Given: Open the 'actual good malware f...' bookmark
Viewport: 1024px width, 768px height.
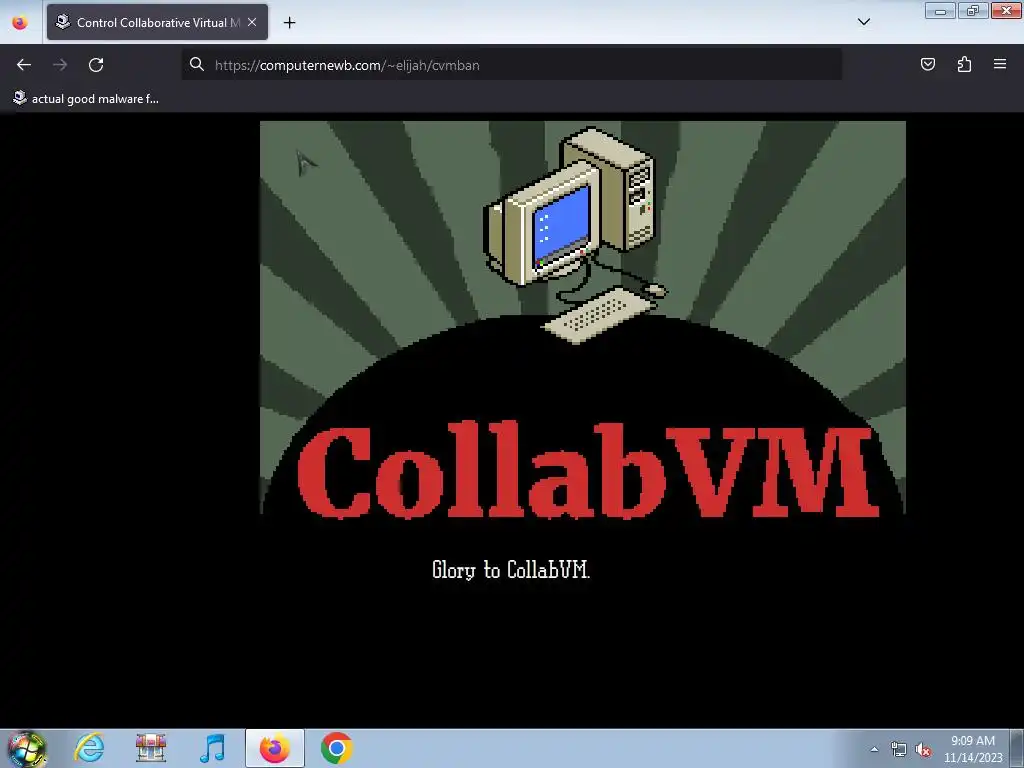Looking at the screenshot, I should (x=86, y=99).
